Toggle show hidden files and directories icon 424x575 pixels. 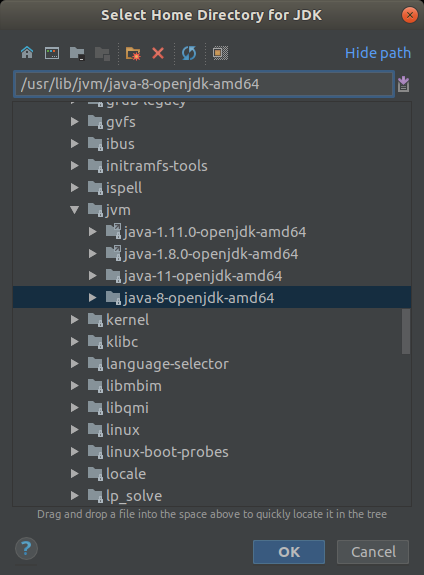[x=220, y=53]
